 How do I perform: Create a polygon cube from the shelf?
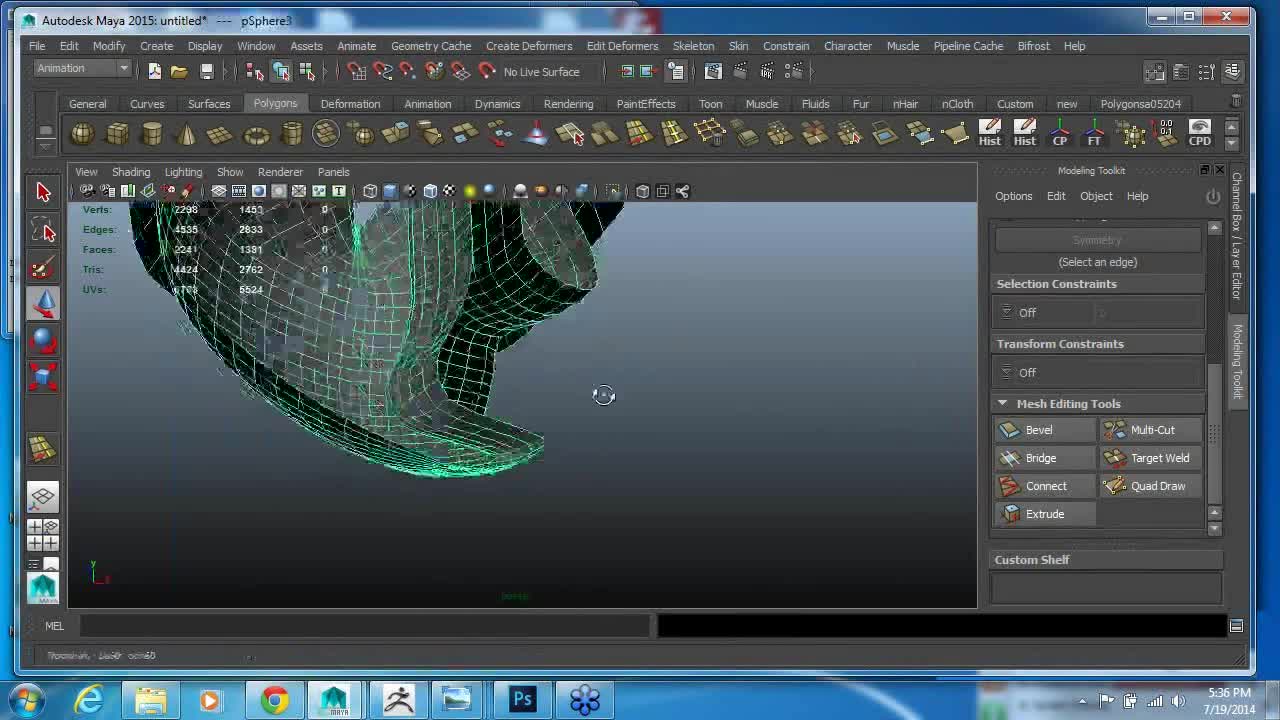click(117, 134)
